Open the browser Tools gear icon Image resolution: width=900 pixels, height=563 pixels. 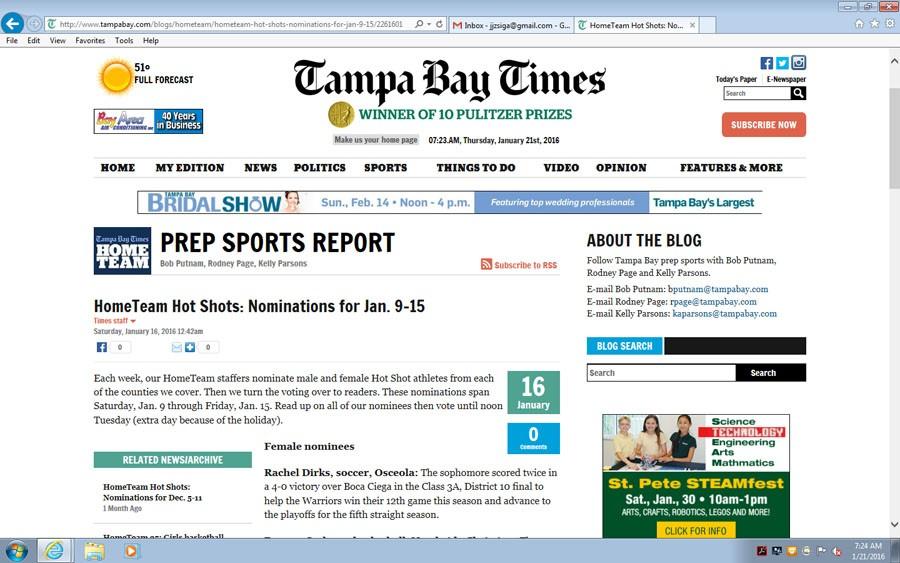(890, 24)
